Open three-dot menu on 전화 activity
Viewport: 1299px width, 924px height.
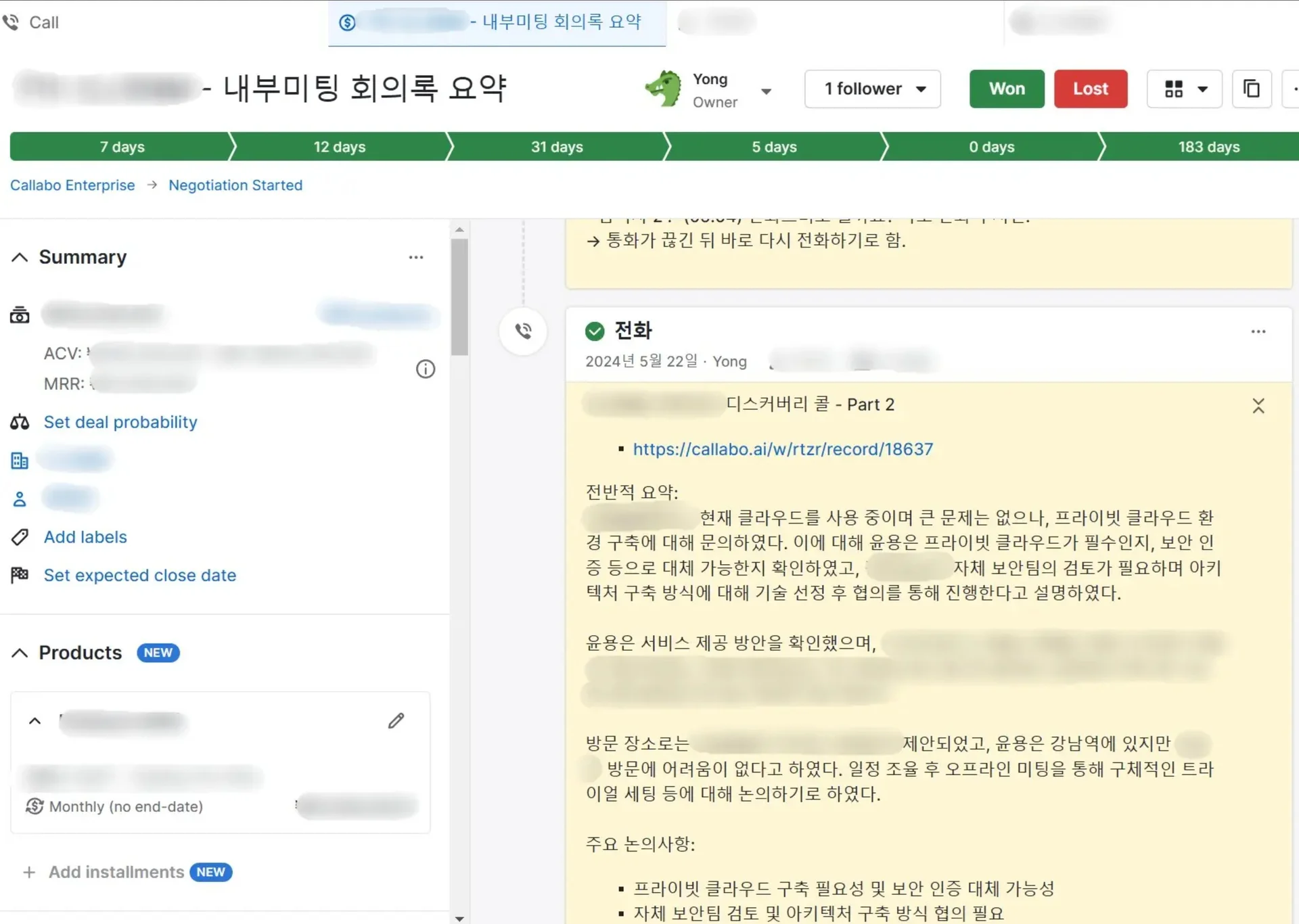tap(1258, 331)
